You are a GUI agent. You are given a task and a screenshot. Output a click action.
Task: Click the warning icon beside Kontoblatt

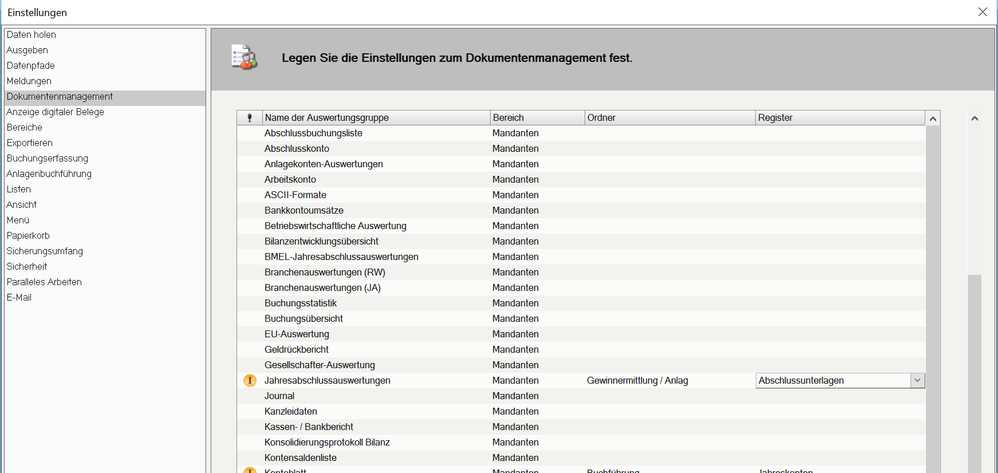coord(250,469)
